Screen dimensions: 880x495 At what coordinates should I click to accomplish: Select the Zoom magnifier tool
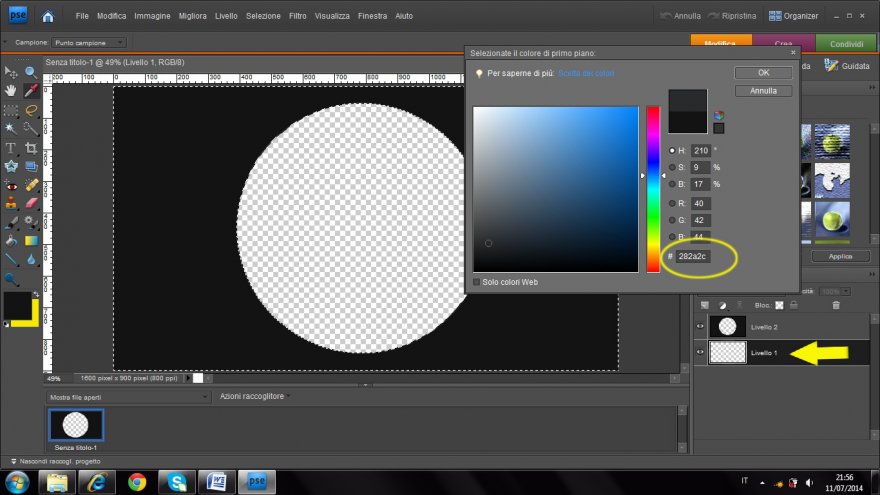pos(31,72)
